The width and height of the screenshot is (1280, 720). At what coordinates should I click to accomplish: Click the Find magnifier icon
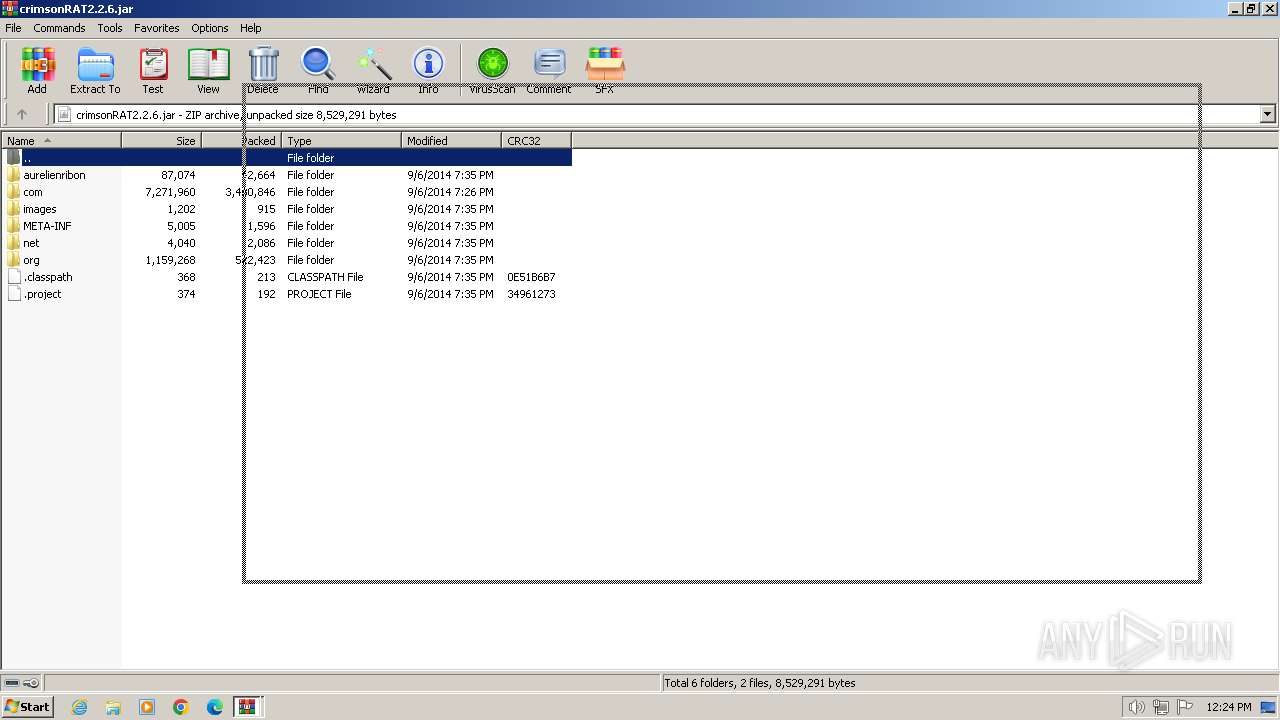[x=318, y=69]
